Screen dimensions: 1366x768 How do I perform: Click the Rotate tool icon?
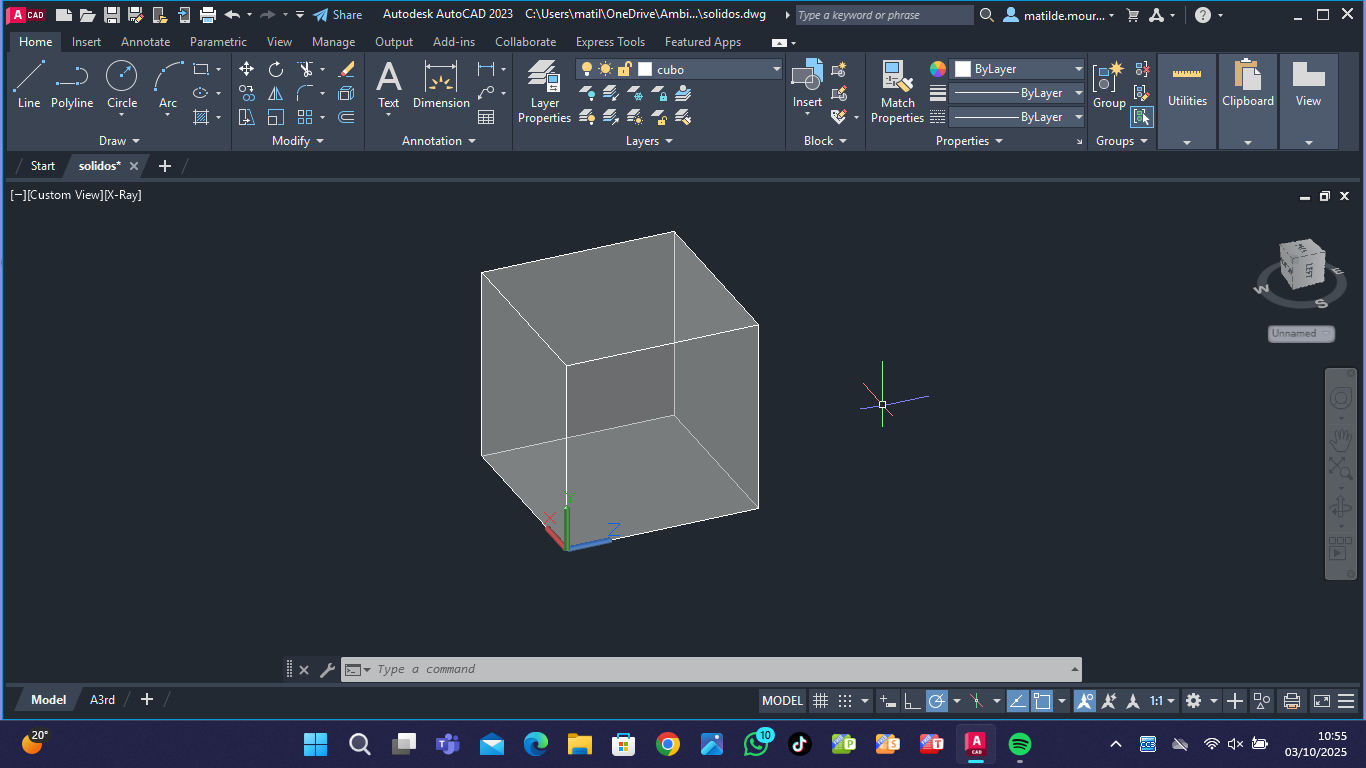click(276, 69)
